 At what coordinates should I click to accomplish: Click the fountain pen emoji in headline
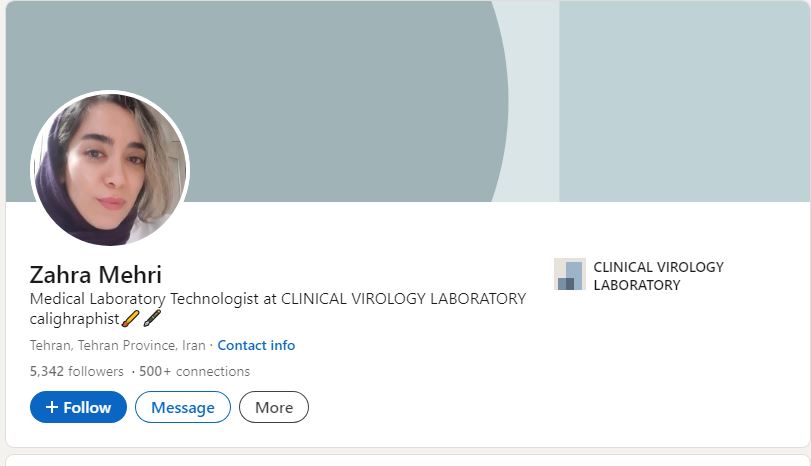point(152,319)
